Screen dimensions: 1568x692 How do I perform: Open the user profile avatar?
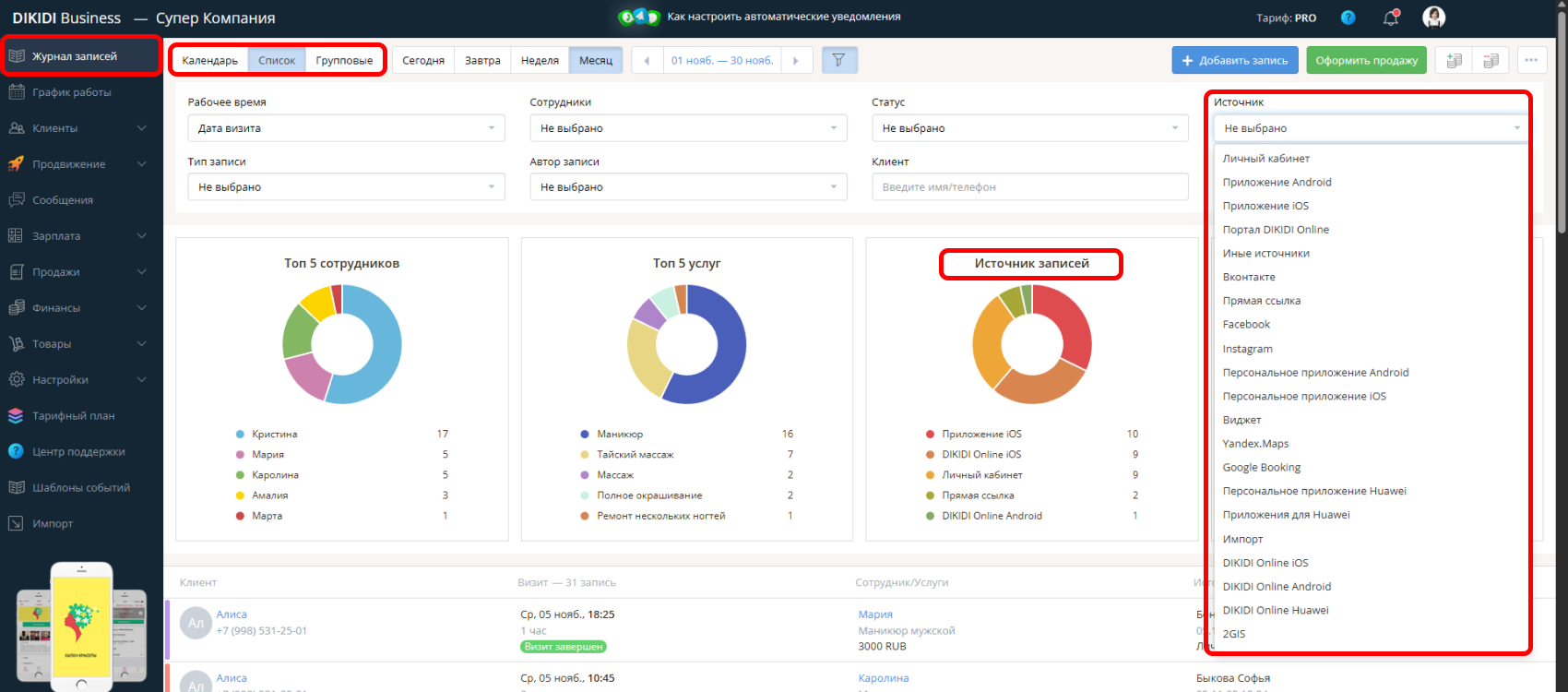(1433, 18)
